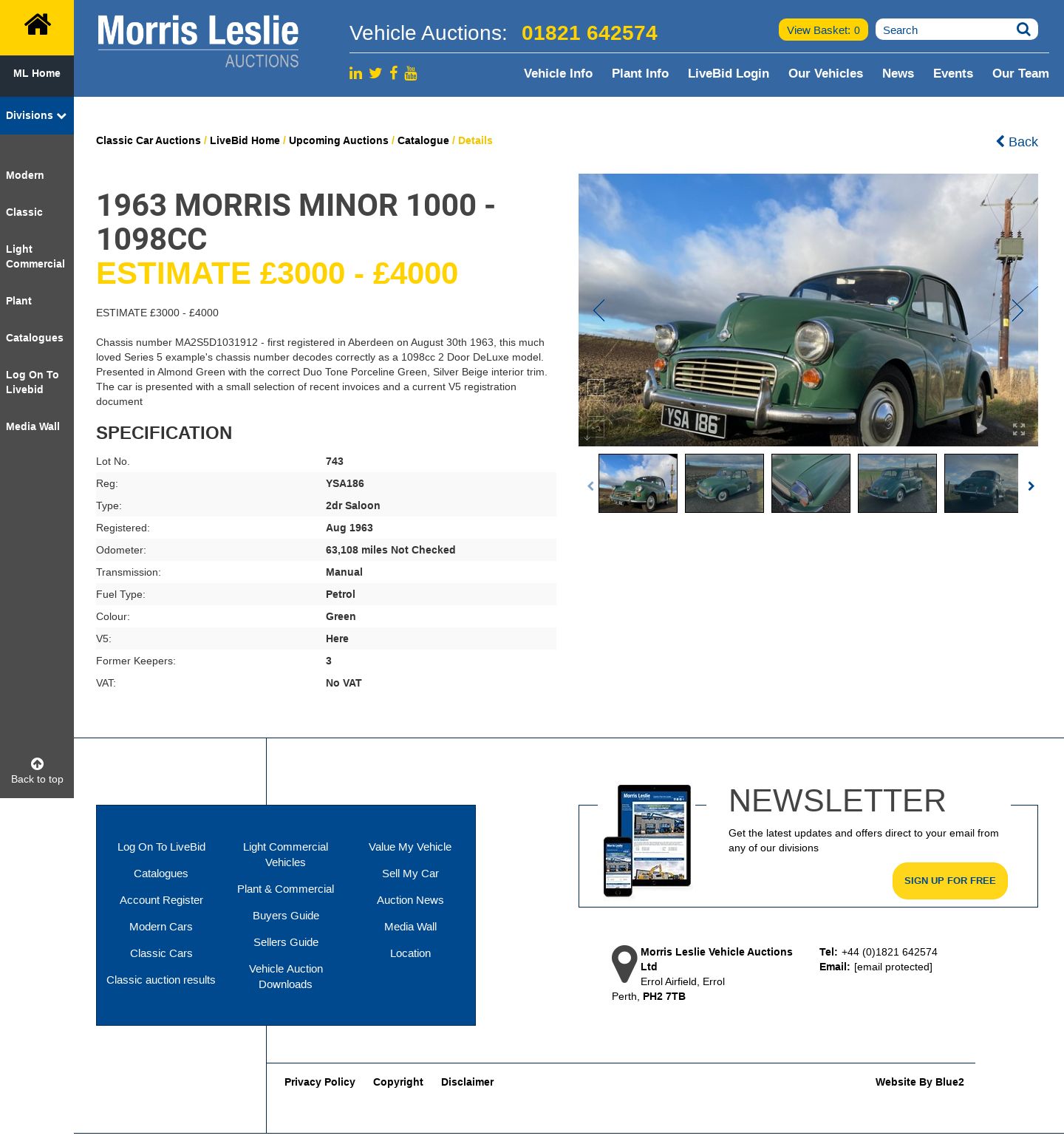Click Website By Blue2 link
This screenshot has height=1144, width=1064.
coord(920,1082)
